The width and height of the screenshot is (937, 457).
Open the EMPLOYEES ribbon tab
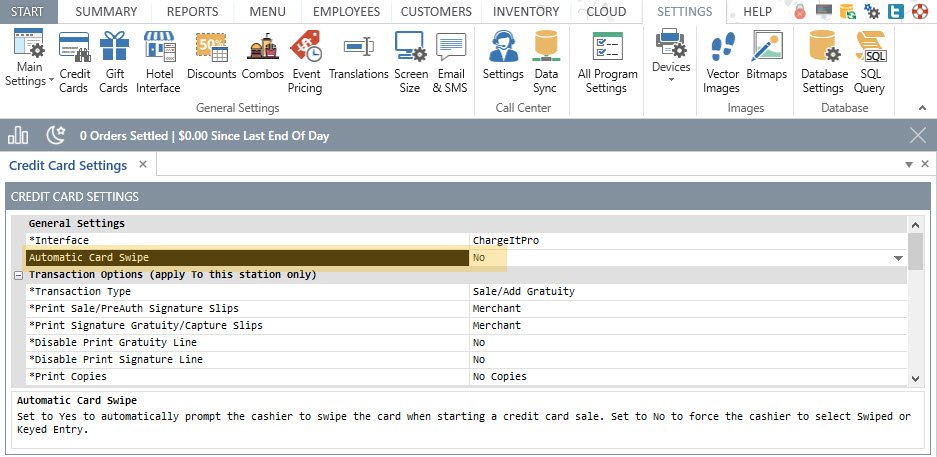346,12
